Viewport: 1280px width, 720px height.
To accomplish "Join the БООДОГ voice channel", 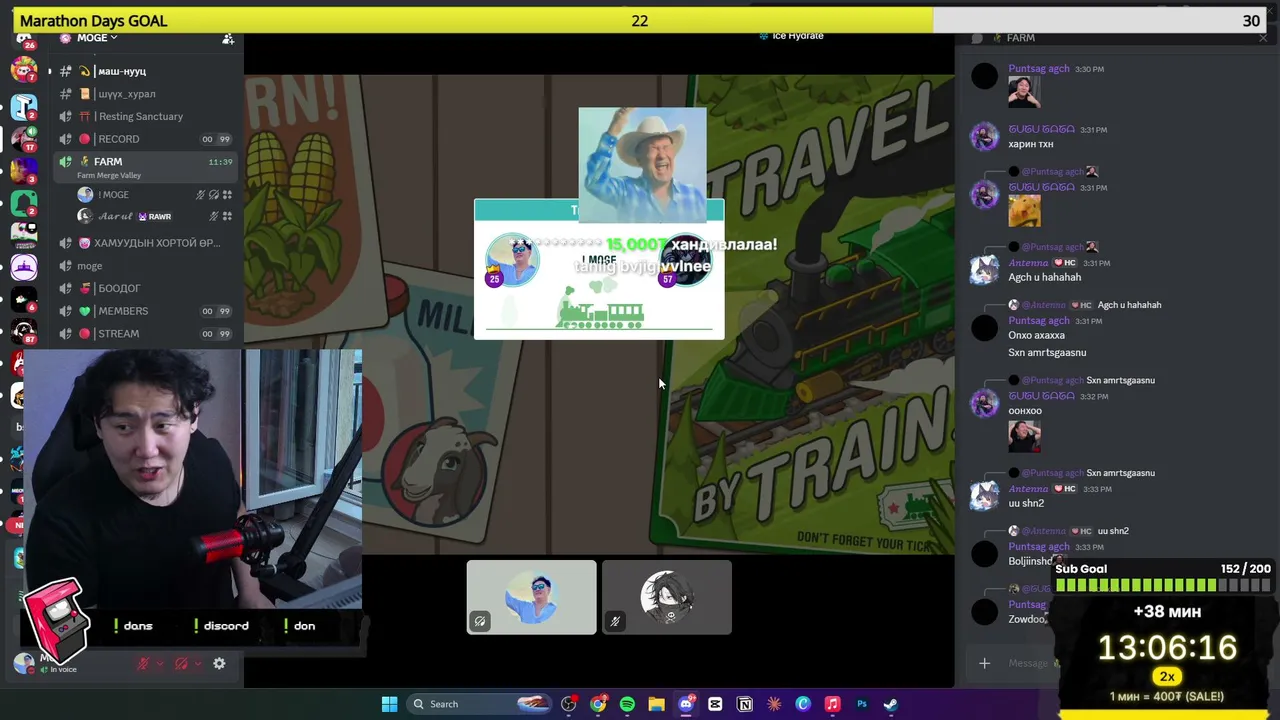I will pos(145,288).
